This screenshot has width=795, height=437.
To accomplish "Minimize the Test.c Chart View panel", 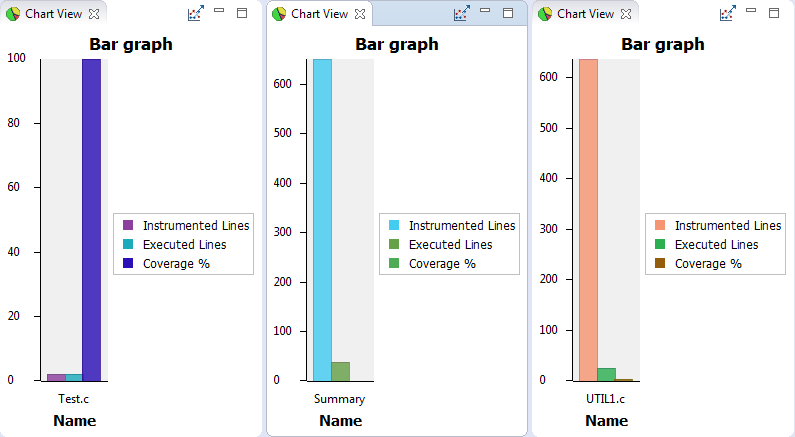I will click(x=219, y=12).
